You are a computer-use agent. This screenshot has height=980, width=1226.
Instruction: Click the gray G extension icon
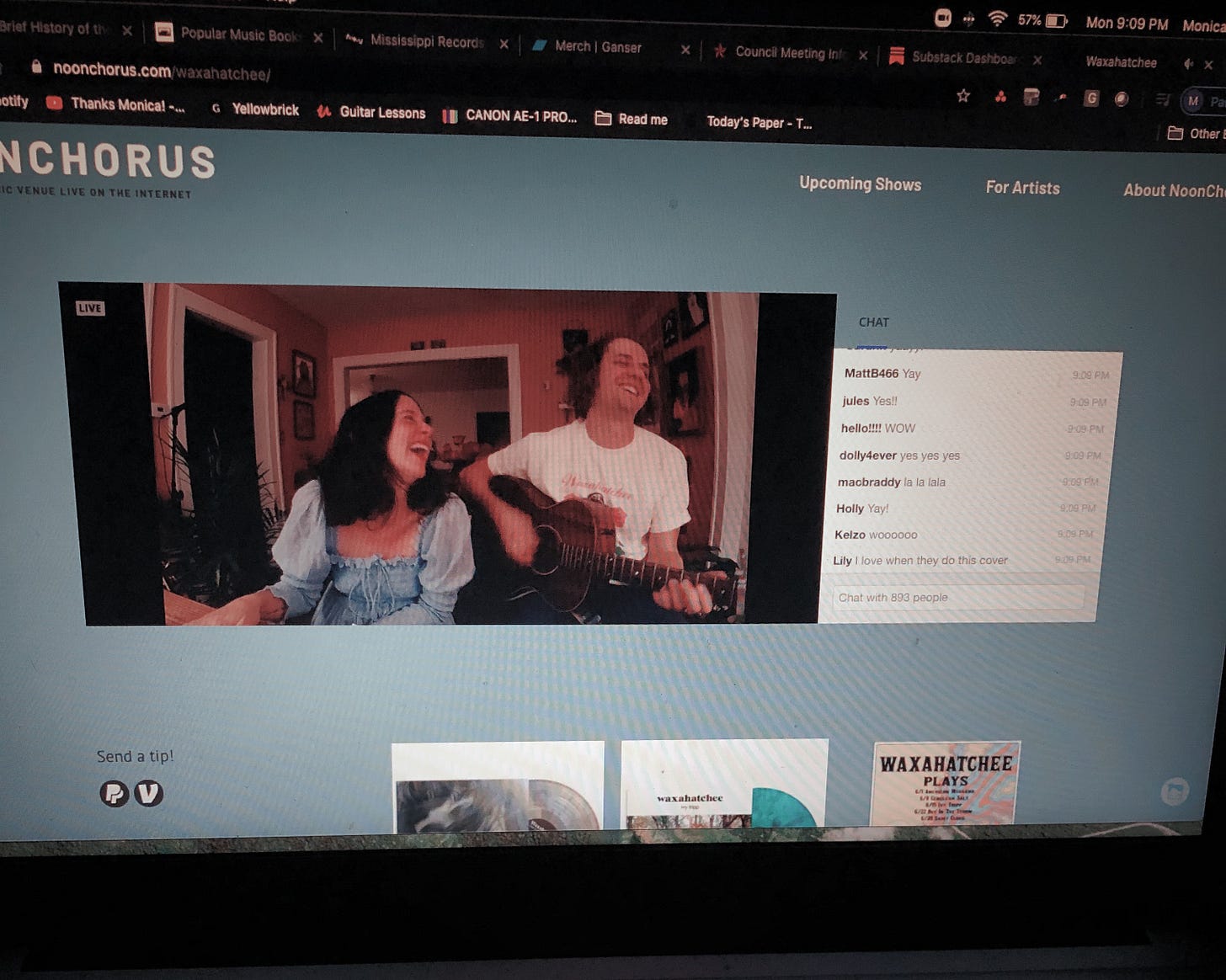[1091, 99]
